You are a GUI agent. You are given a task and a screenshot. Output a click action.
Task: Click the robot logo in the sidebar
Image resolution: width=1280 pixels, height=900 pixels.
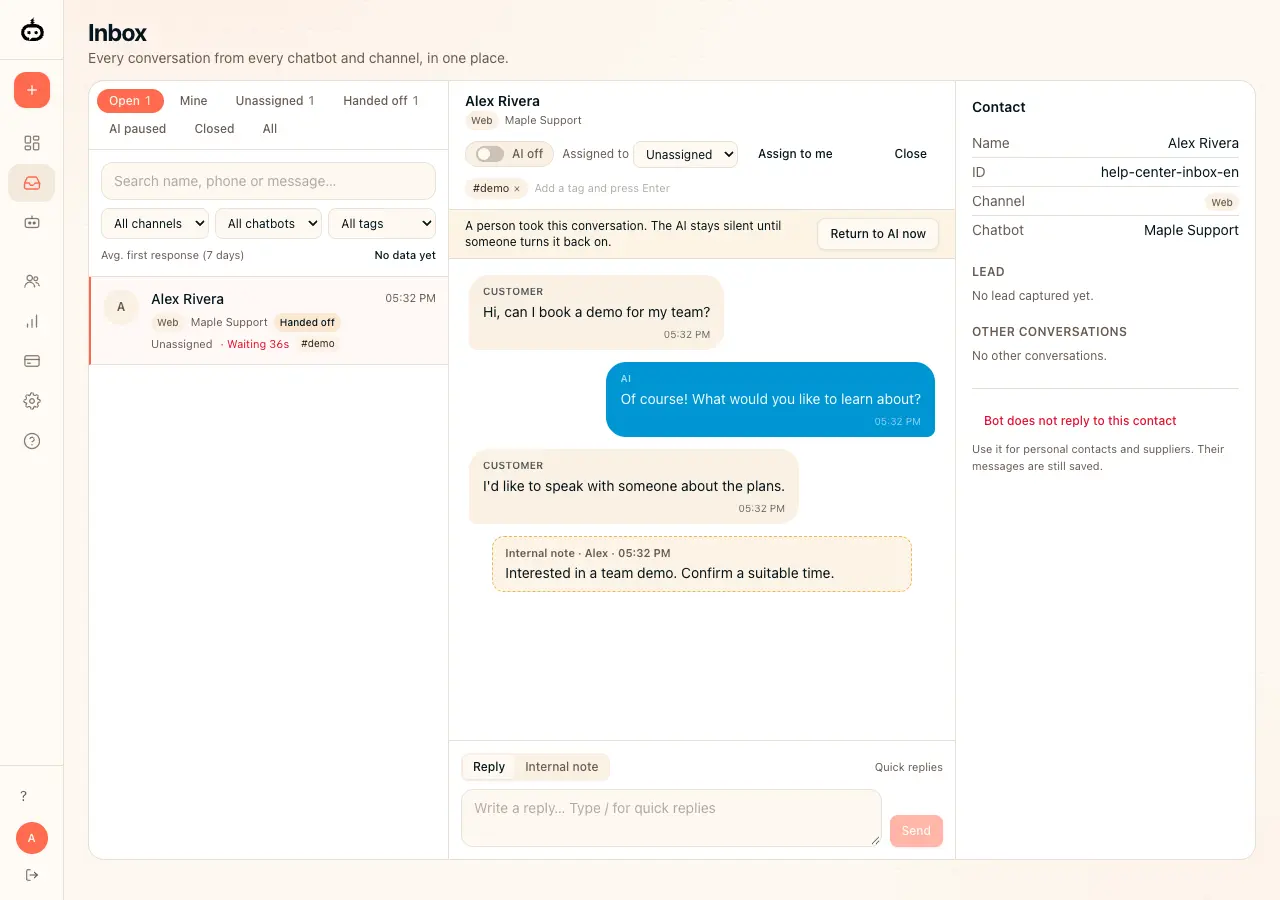click(x=32, y=31)
